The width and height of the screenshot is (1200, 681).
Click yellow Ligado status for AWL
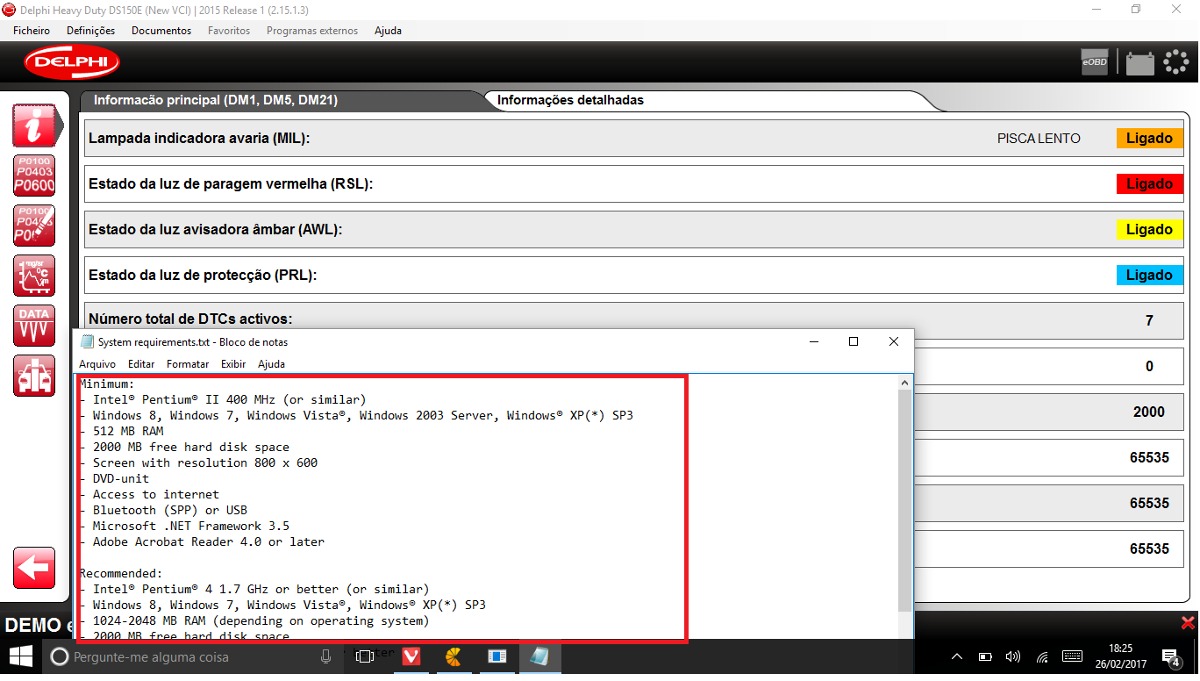tap(1149, 229)
